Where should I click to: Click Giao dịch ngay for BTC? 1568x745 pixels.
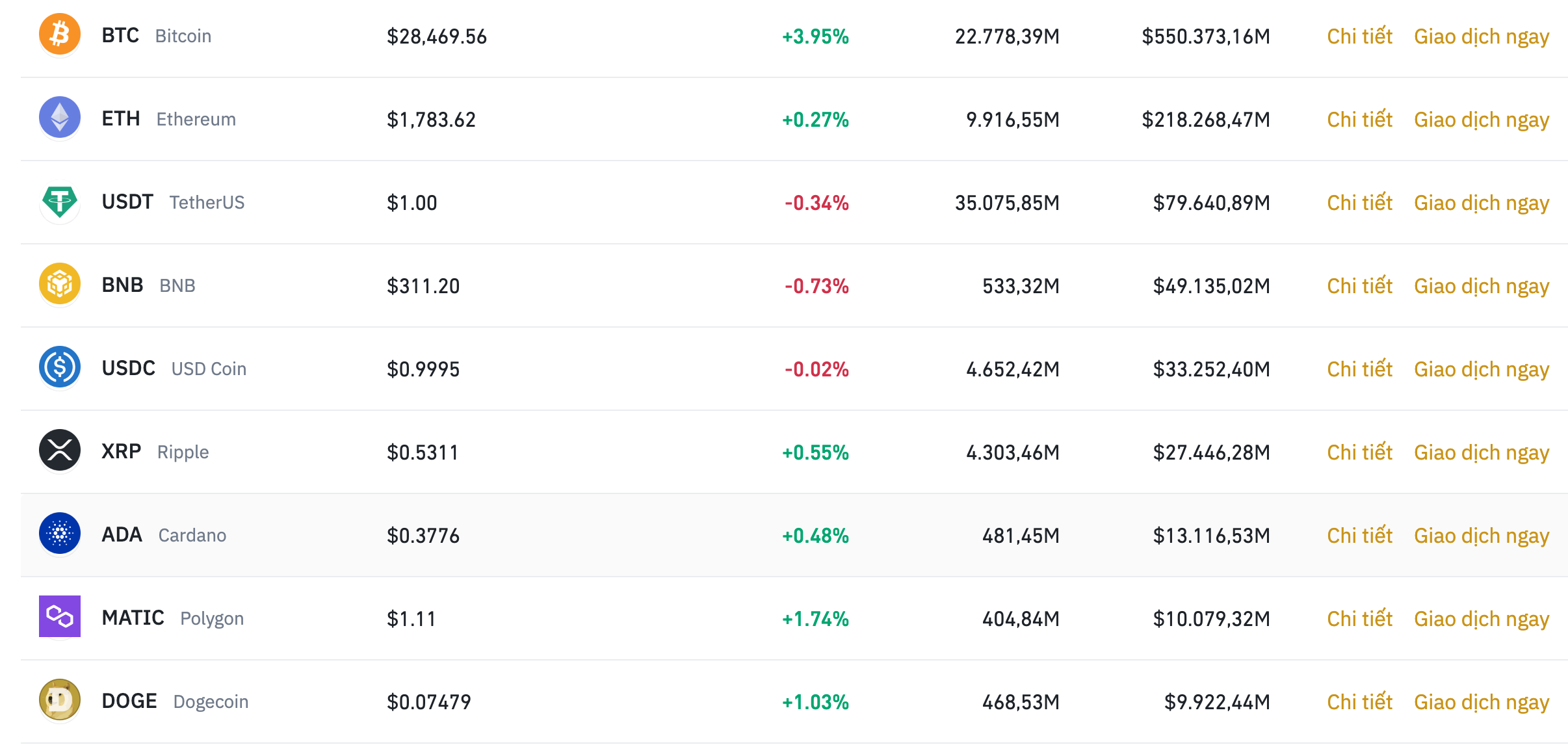[x=1482, y=37]
